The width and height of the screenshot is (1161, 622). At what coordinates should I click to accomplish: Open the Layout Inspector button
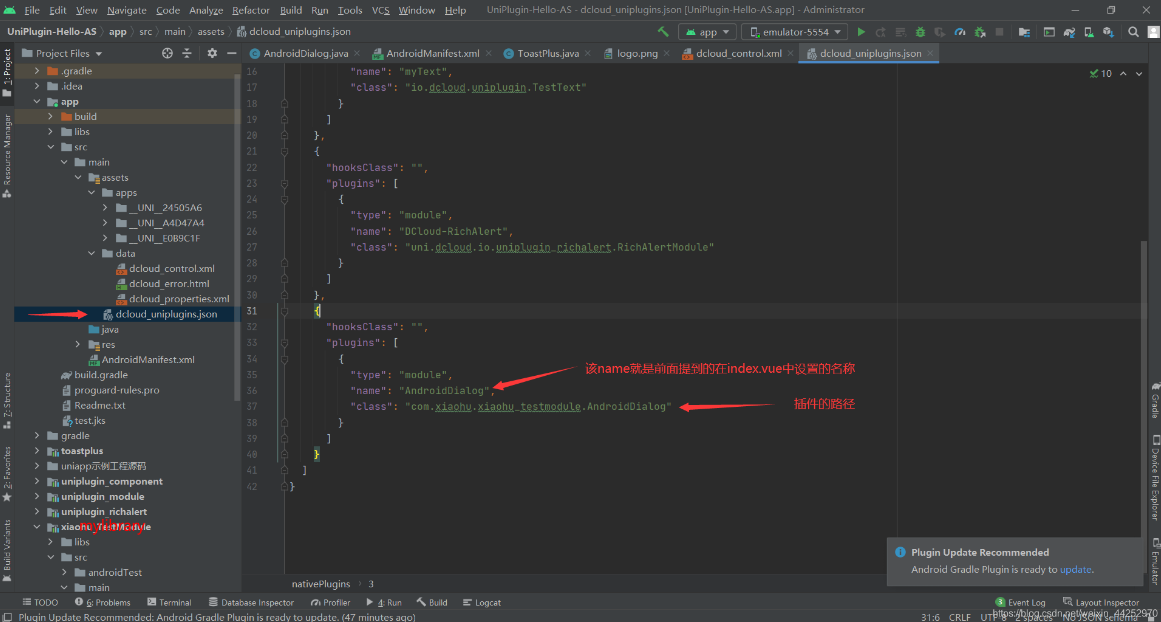tap(1100, 602)
